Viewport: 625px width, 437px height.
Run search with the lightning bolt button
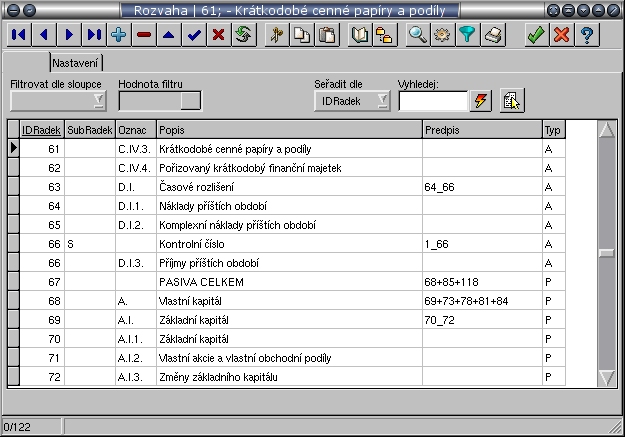tap(481, 101)
